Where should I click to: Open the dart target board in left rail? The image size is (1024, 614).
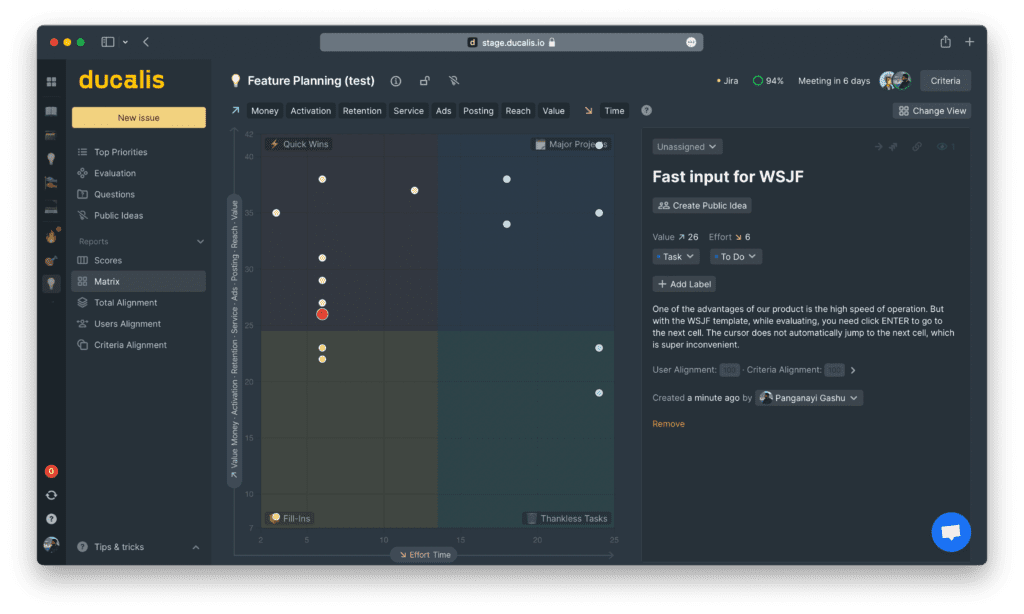coord(52,260)
